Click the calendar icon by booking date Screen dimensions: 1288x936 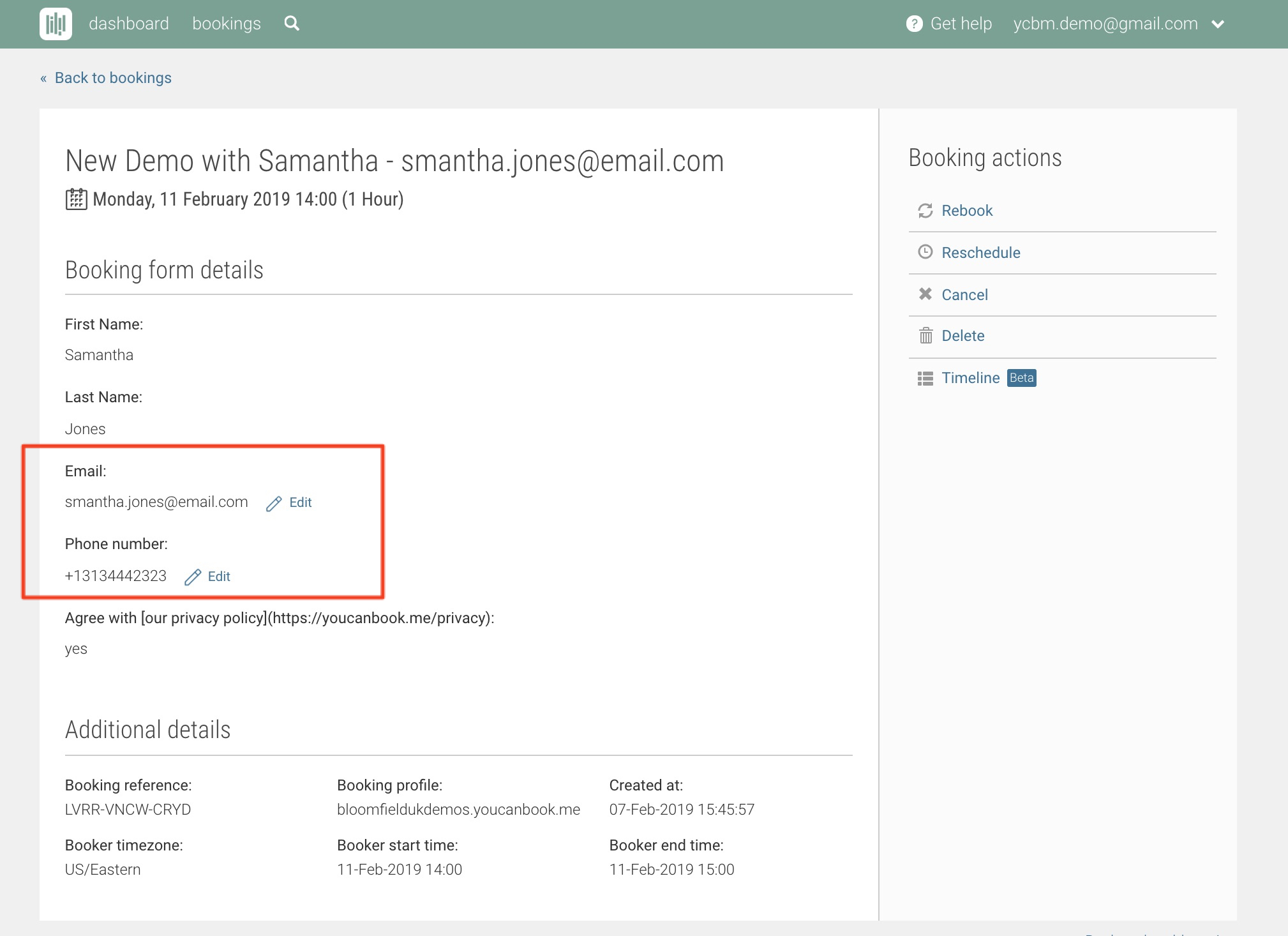[76, 199]
